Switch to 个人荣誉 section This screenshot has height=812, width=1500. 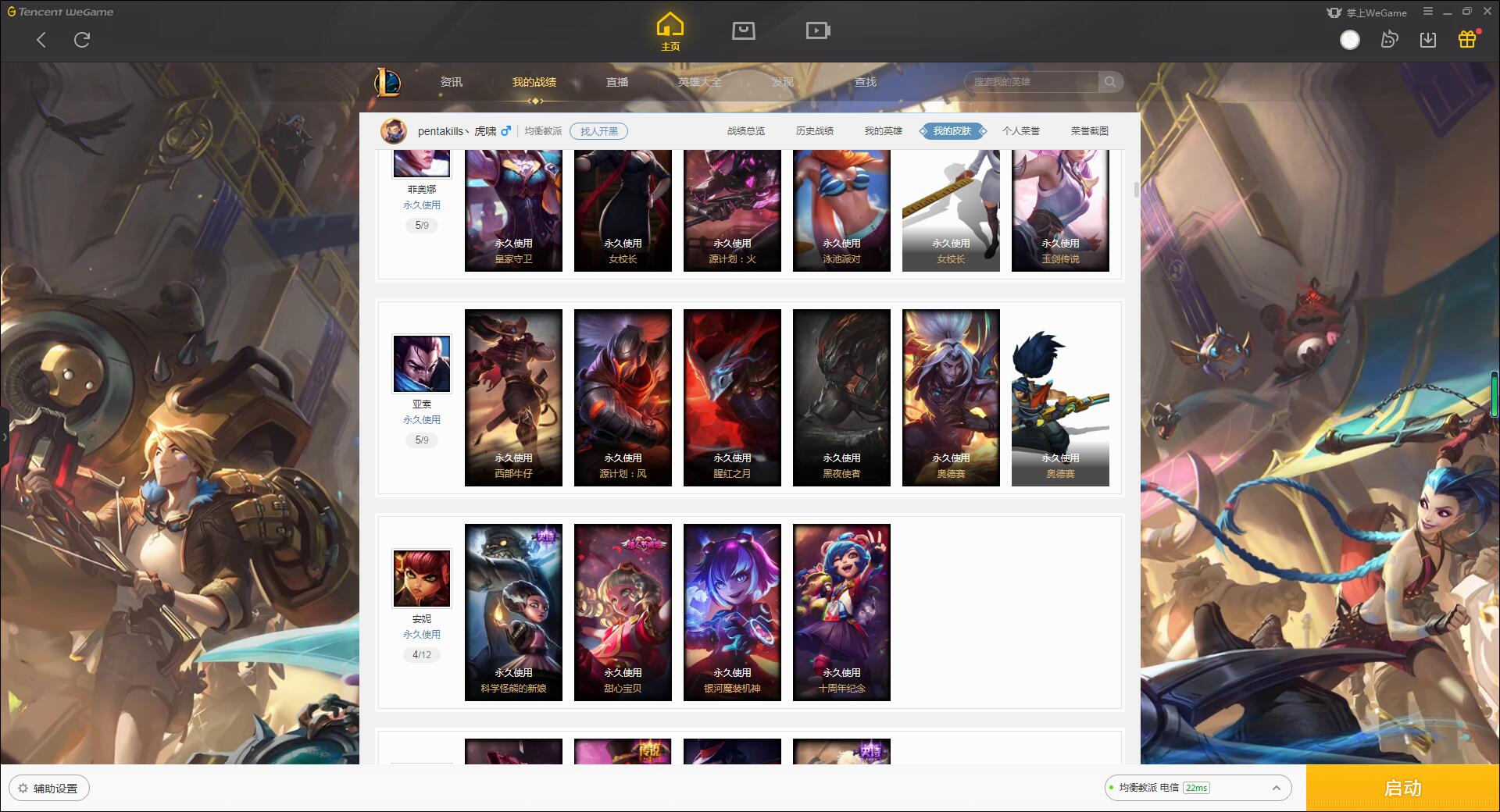[x=1021, y=131]
